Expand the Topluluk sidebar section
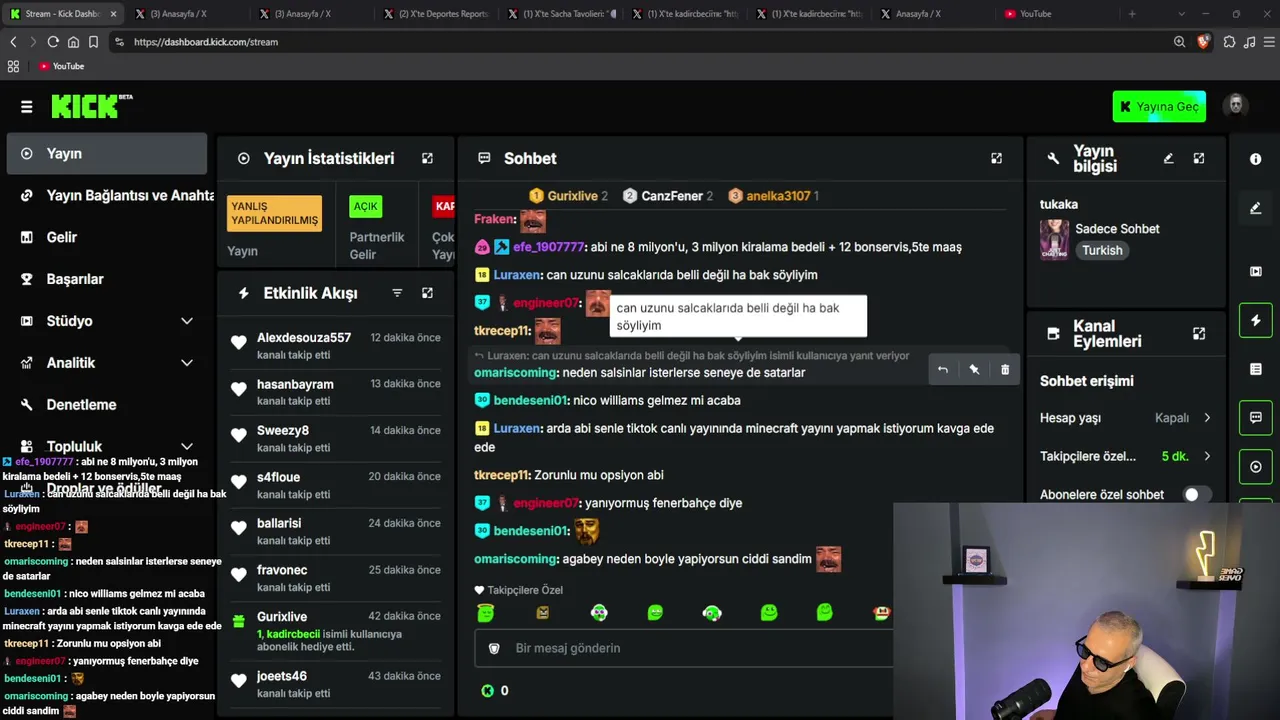This screenshot has height=720, width=1280. click(x=187, y=446)
